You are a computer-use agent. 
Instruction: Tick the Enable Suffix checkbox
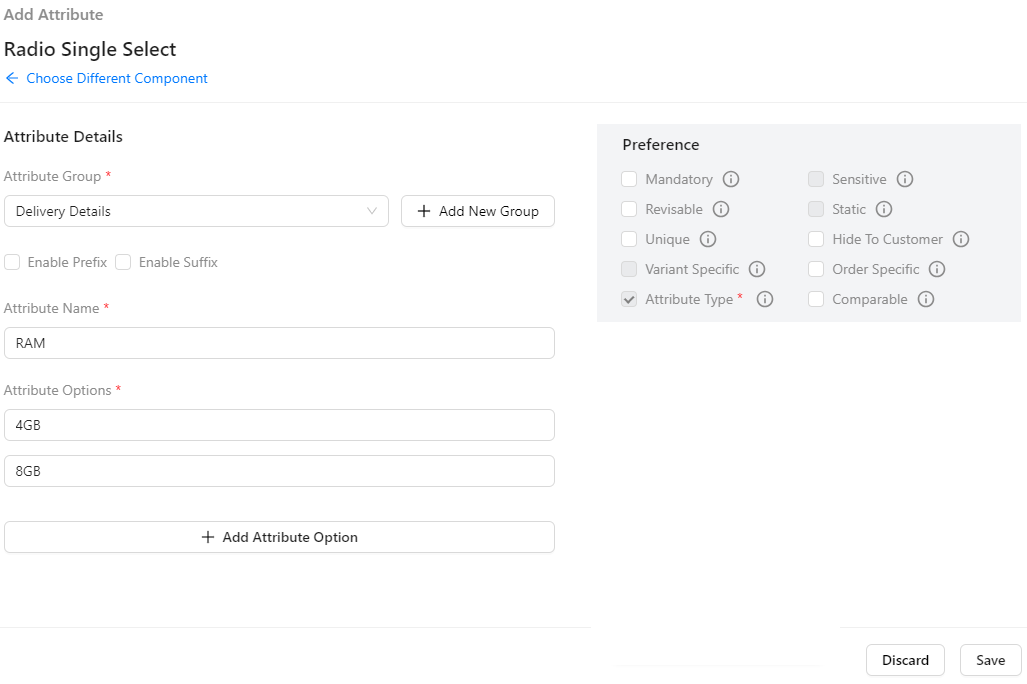click(x=123, y=262)
